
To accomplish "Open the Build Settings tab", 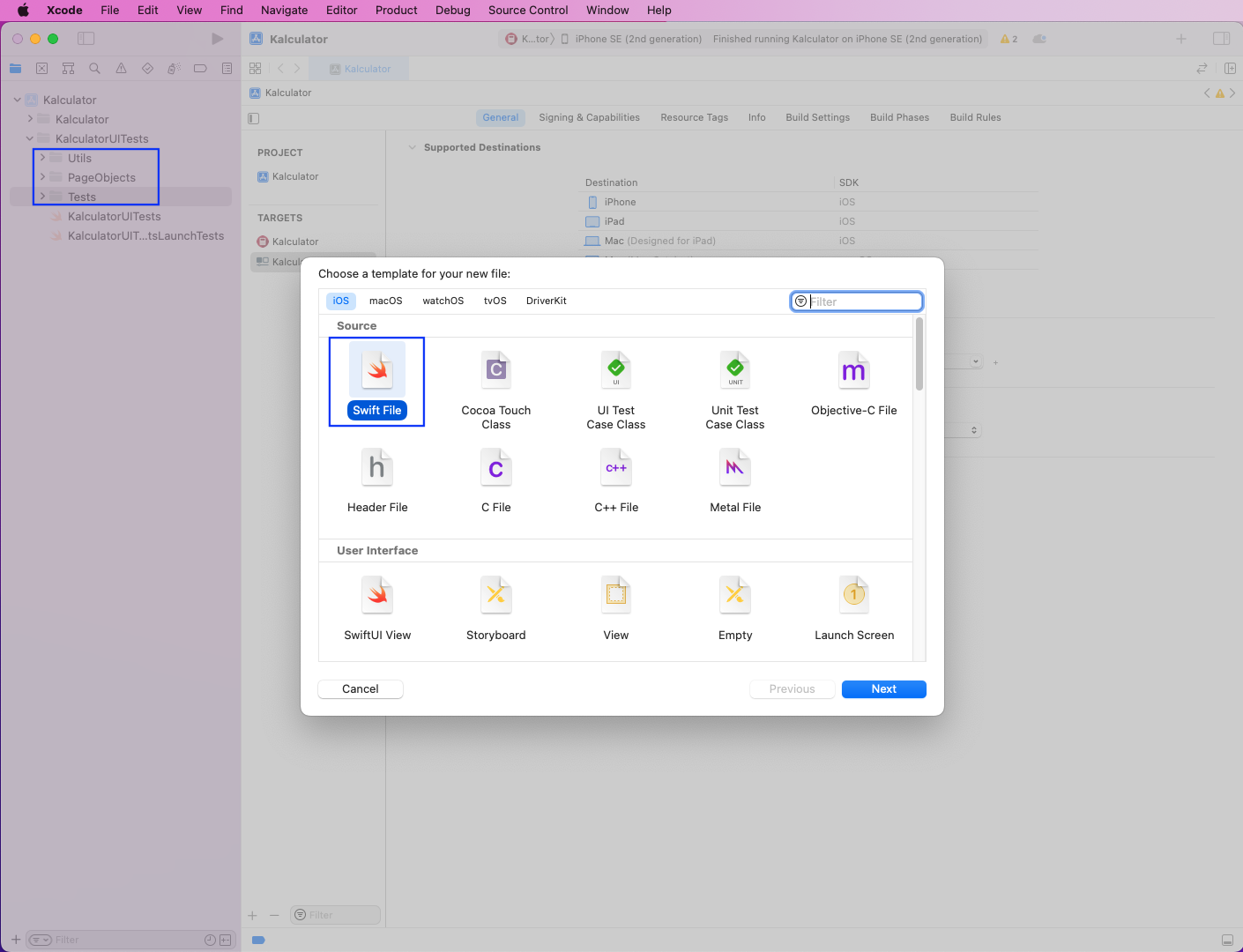I will 818,117.
